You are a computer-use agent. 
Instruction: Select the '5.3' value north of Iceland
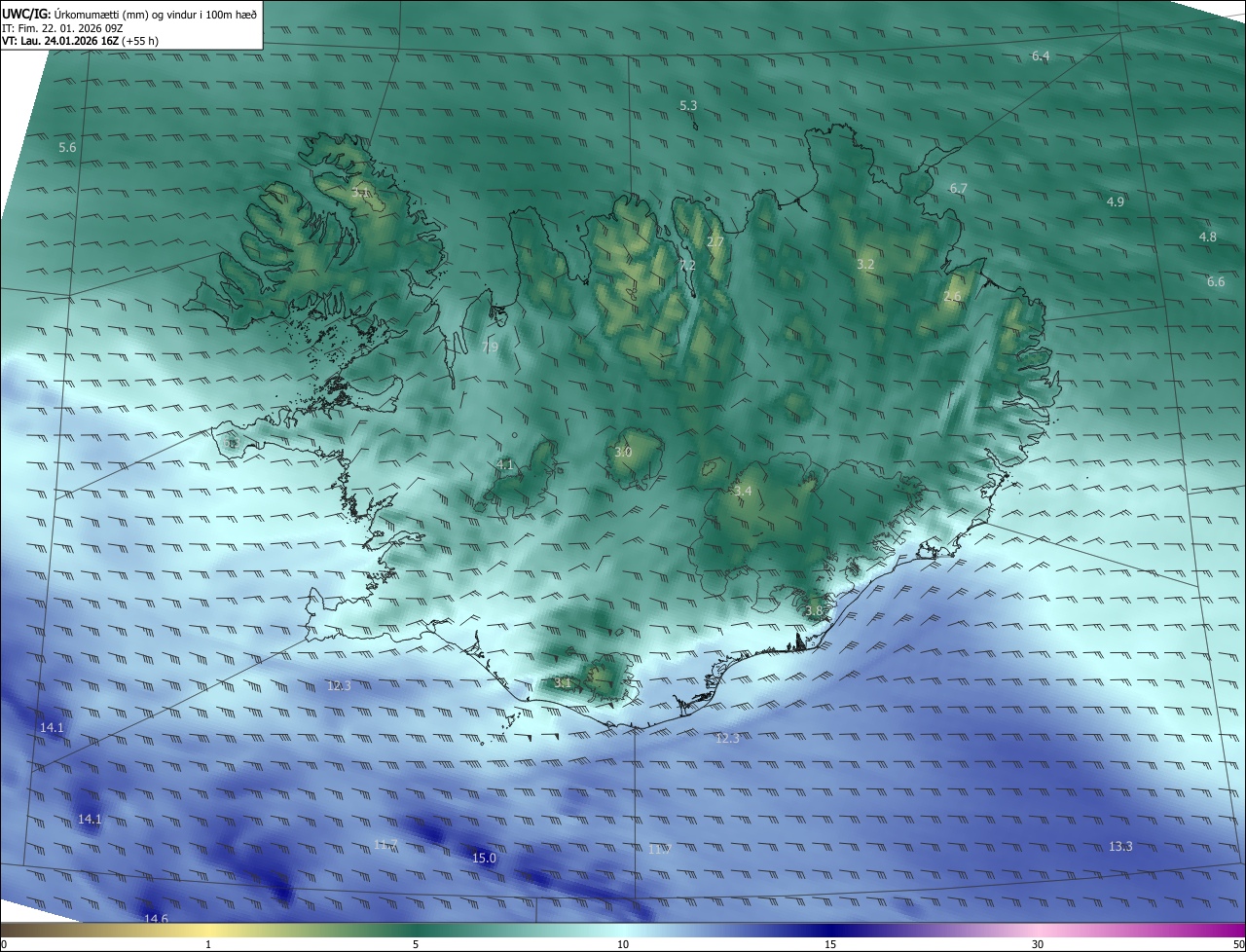tap(688, 105)
